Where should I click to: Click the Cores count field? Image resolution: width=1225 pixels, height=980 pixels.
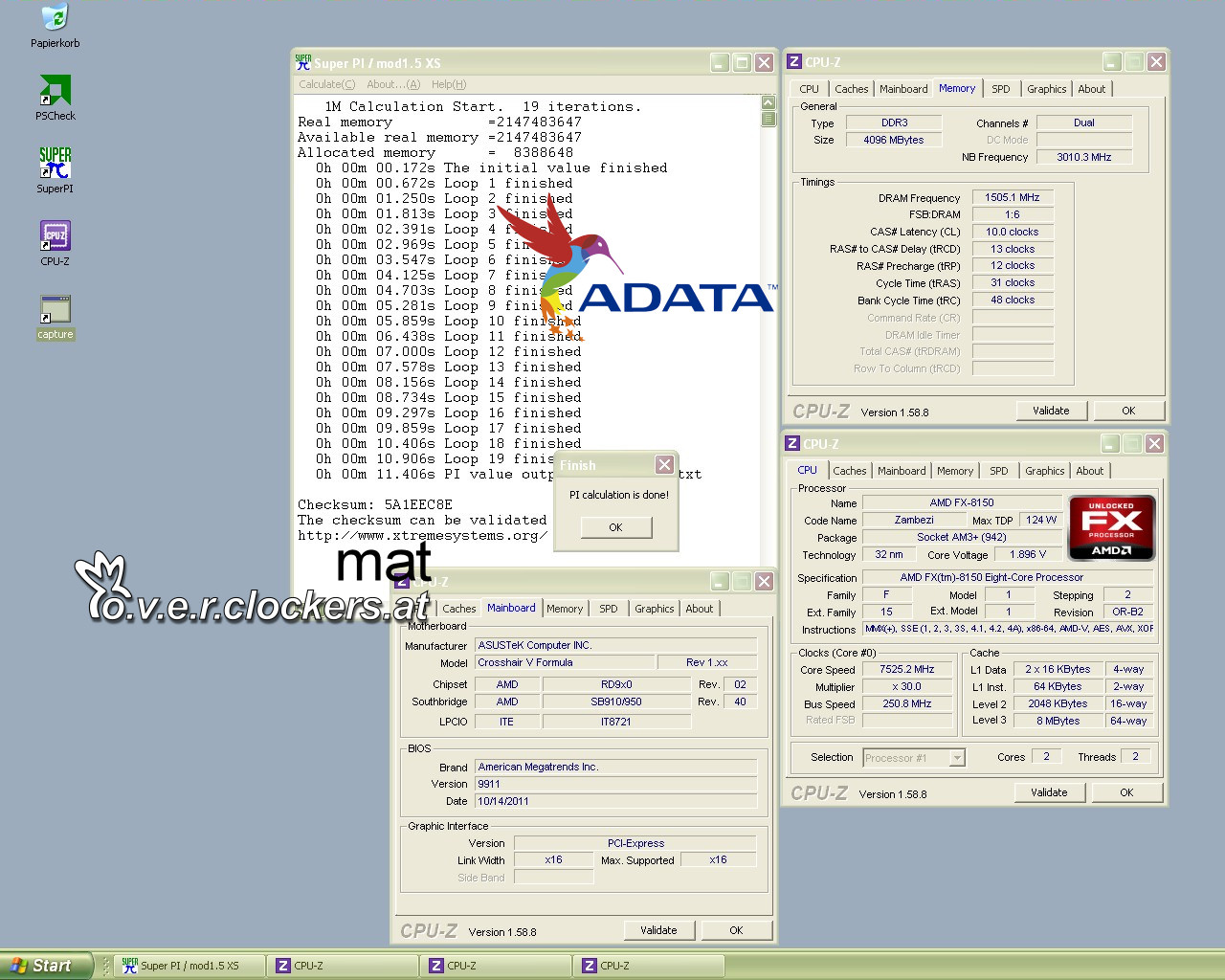coord(1046,757)
